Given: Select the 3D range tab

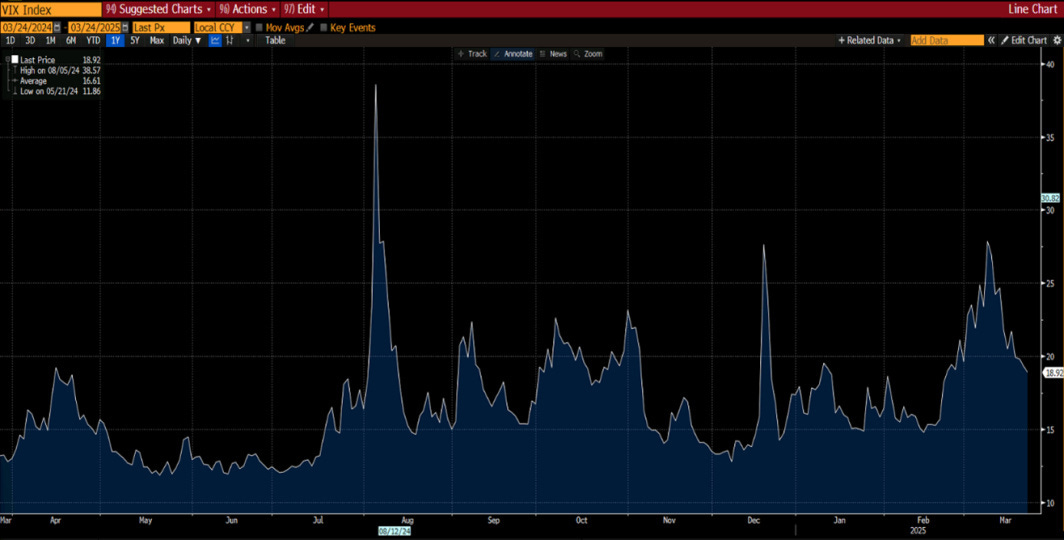Looking at the screenshot, I should pyautogui.click(x=31, y=40).
